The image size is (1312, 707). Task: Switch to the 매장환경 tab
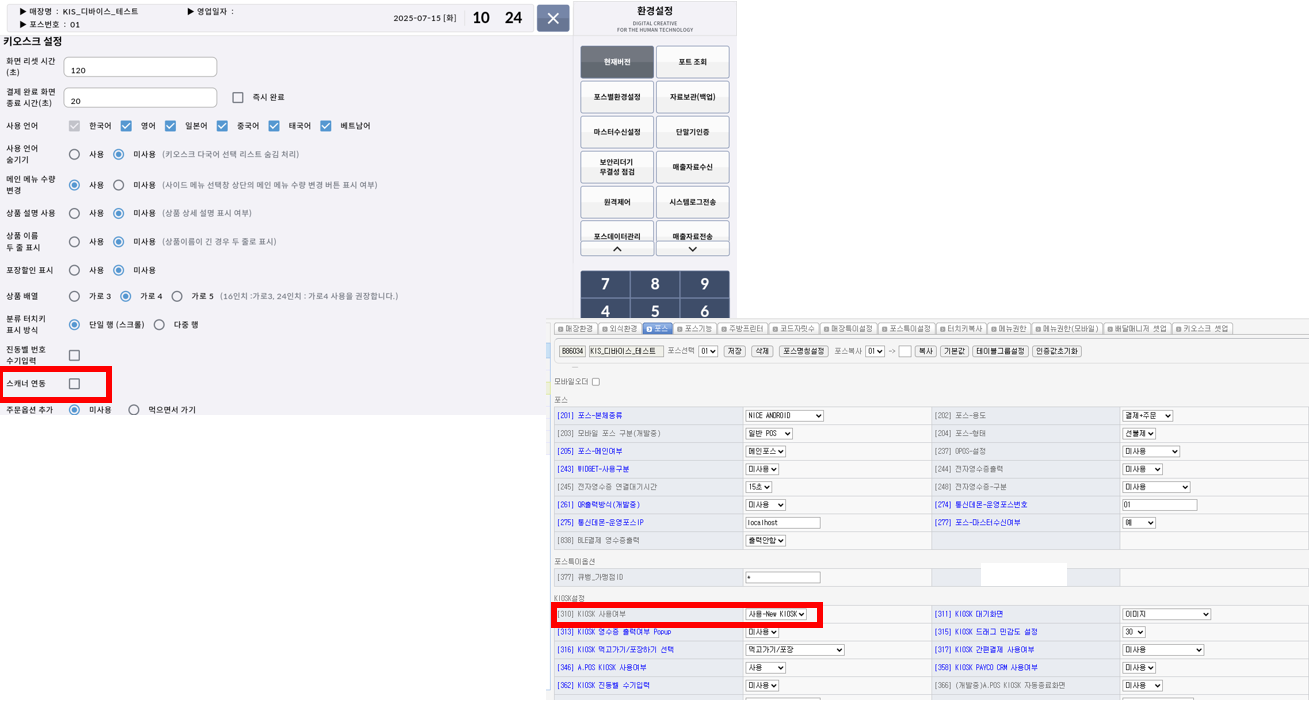pyautogui.click(x=575, y=328)
